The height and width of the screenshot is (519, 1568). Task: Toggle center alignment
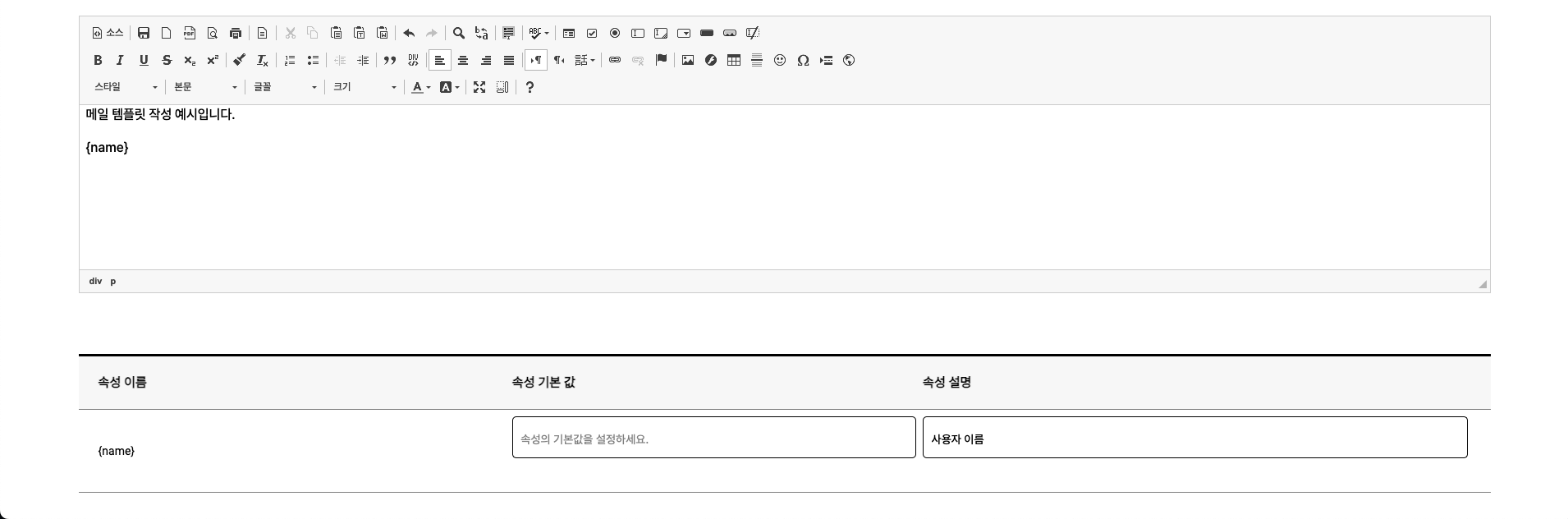point(463,60)
